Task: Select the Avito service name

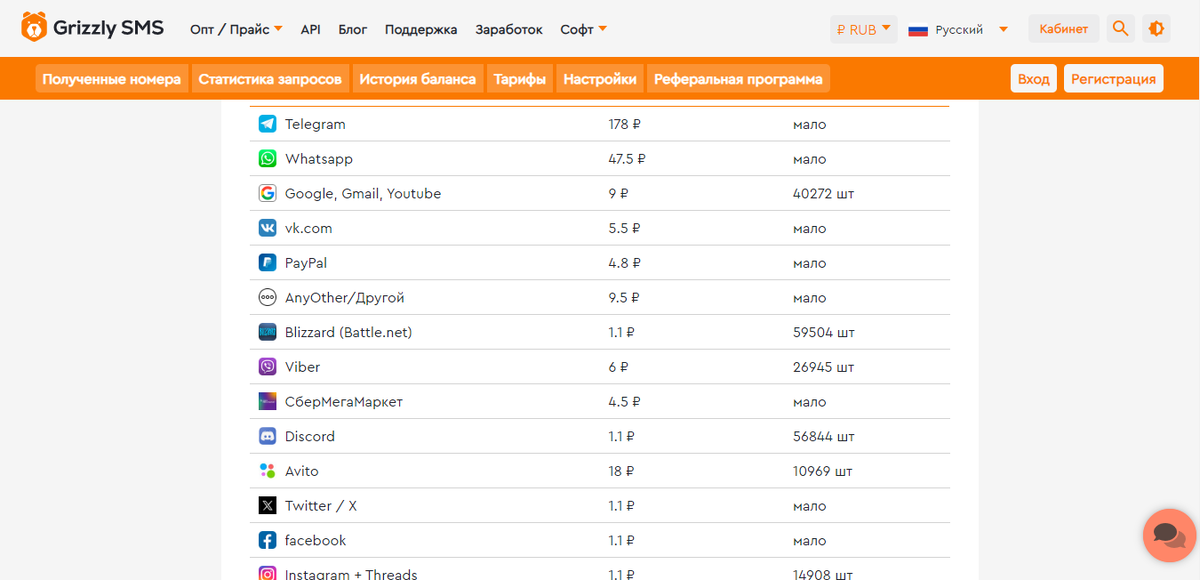Action: [302, 471]
